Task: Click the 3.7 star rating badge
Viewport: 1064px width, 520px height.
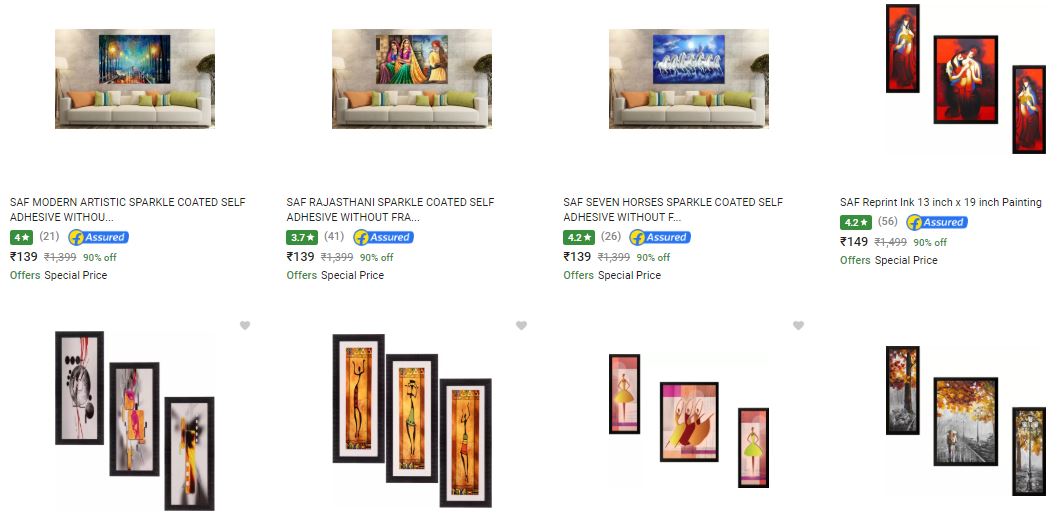Action: [x=302, y=238]
